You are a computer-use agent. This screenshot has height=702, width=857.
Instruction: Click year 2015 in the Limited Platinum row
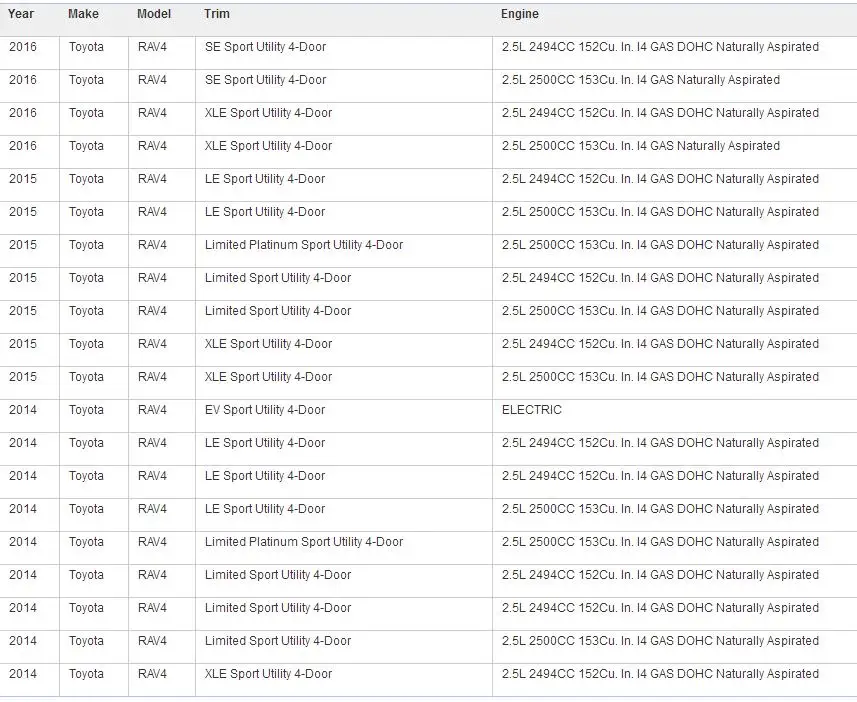(23, 244)
